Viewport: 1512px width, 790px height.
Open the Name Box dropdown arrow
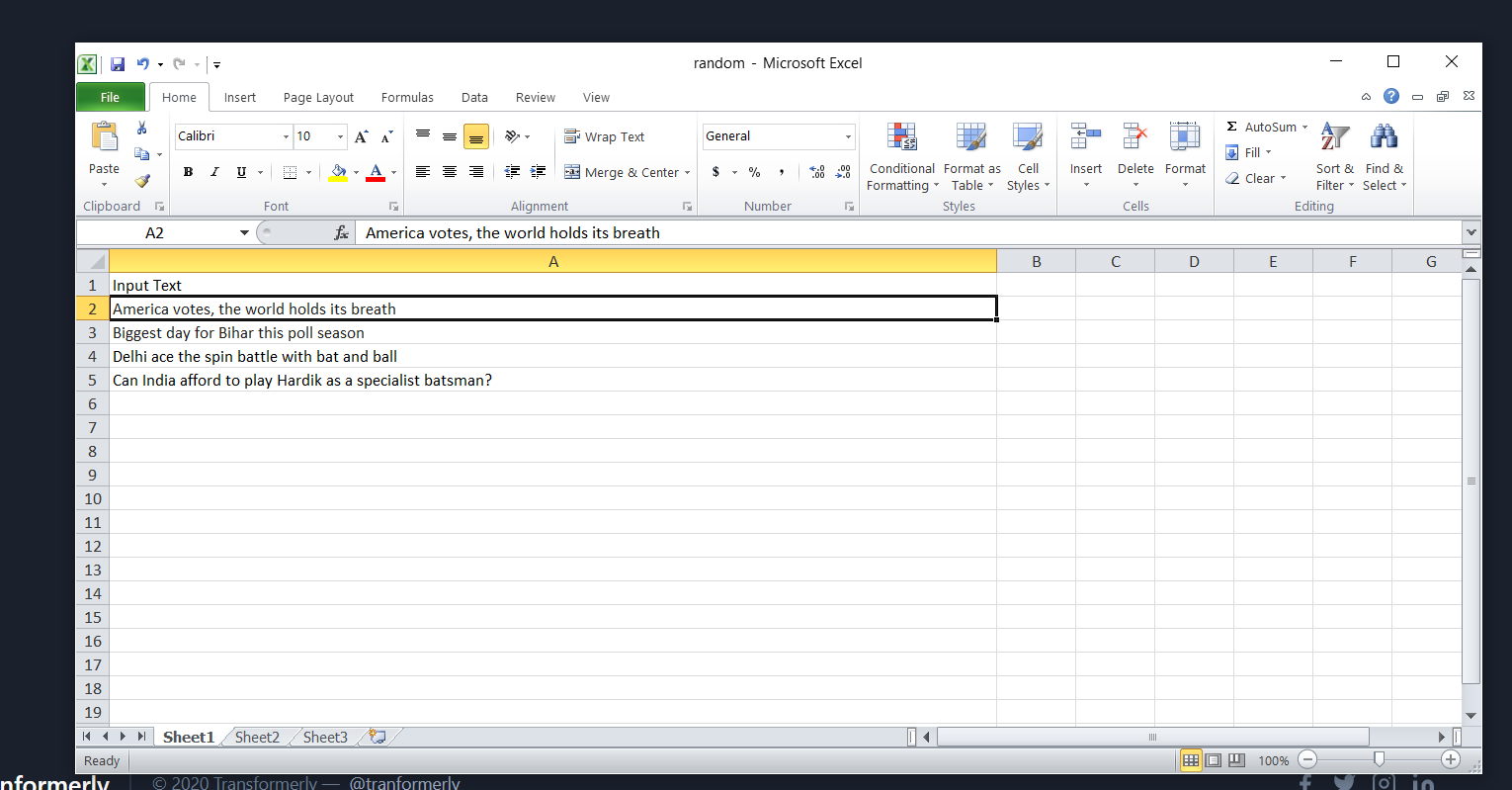(244, 232)
